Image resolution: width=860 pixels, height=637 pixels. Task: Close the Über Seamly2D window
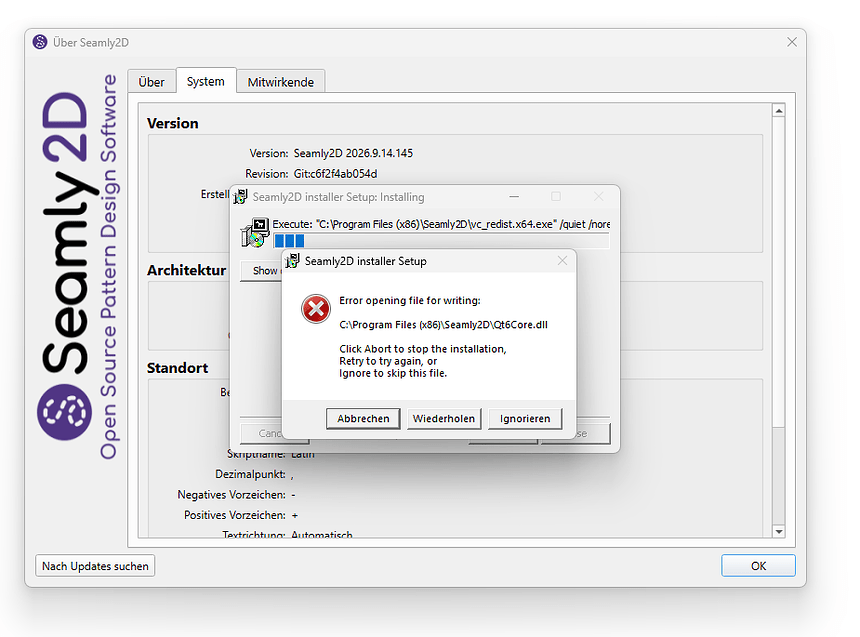[791, 42]
